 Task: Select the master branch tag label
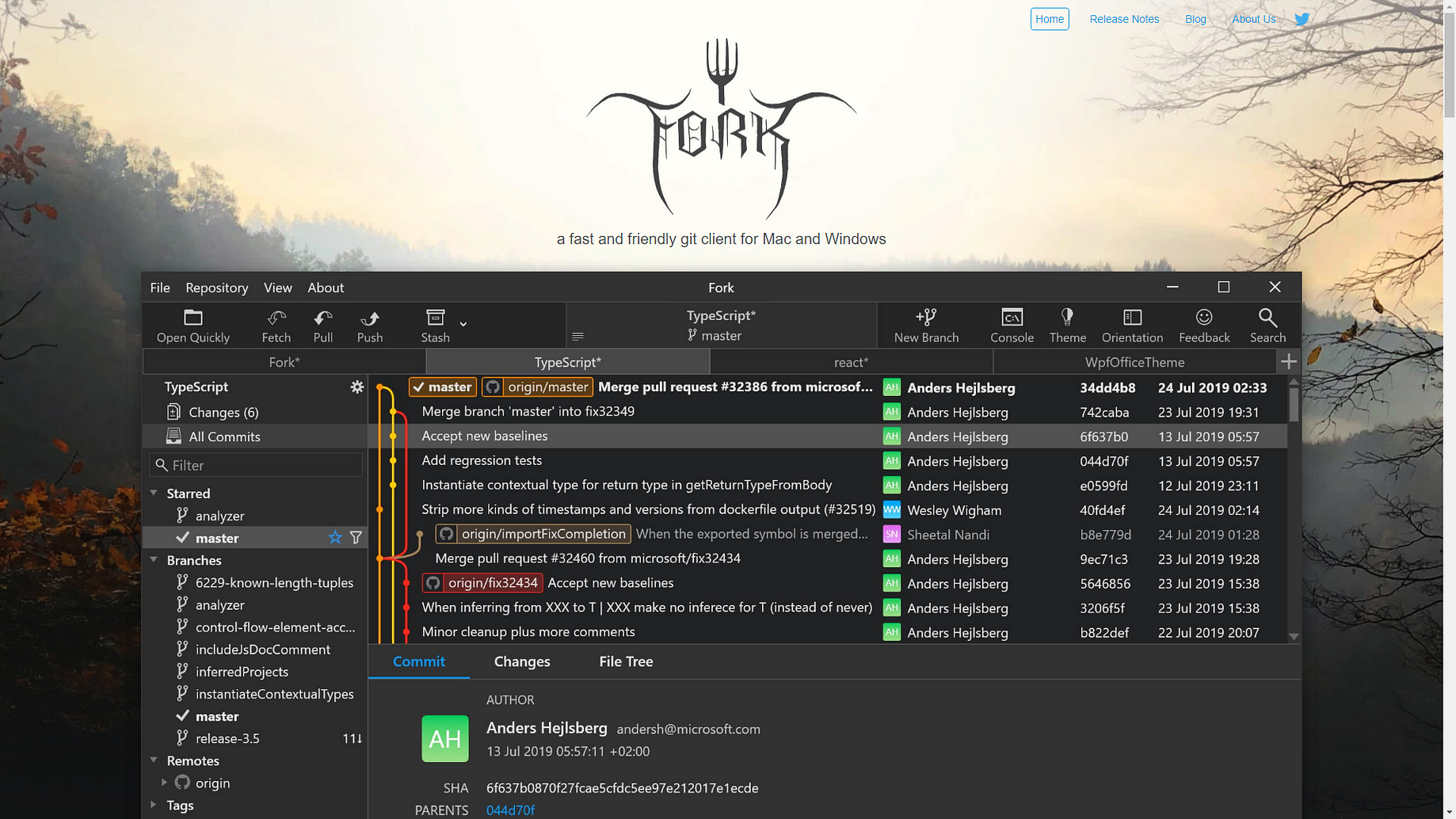[443, 387]
